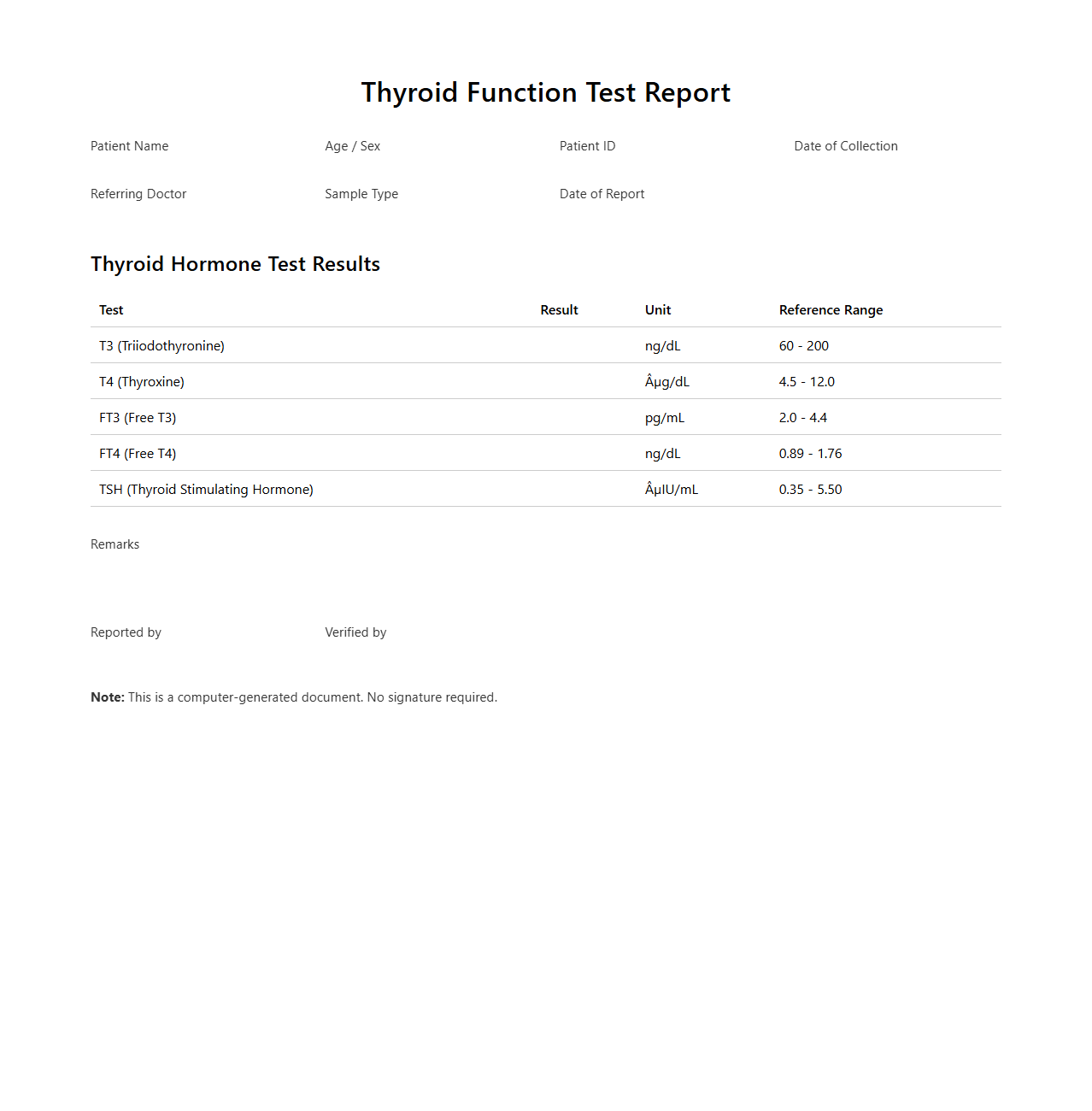Screen dimensions: 1092x1111
Task: Select the Thyroid Hormone Test Results heading
Action: tap(236, 263)
